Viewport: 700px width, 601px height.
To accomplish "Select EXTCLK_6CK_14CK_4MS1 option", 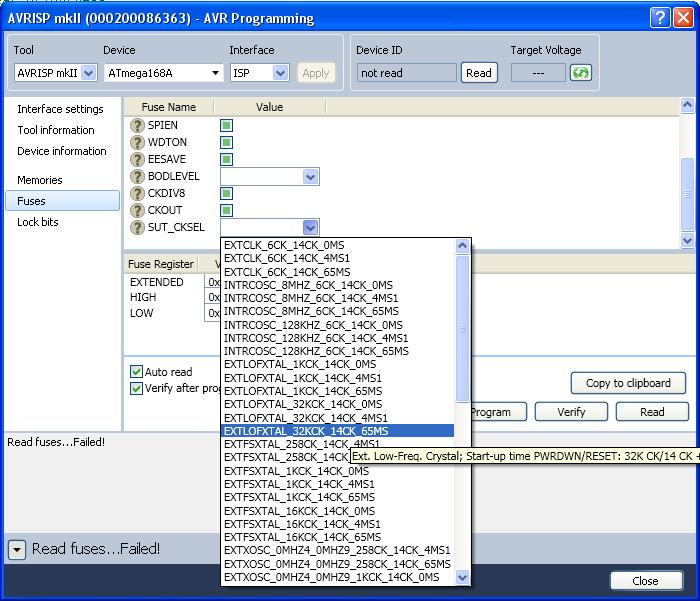I will click(x=338, y=258).
